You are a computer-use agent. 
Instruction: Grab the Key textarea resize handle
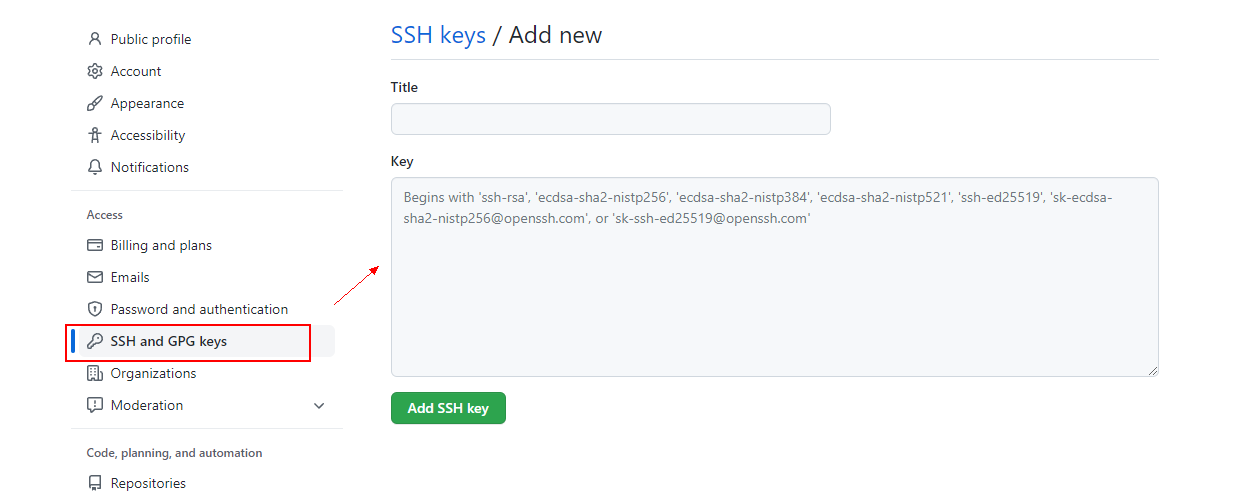click(1153, 371)
